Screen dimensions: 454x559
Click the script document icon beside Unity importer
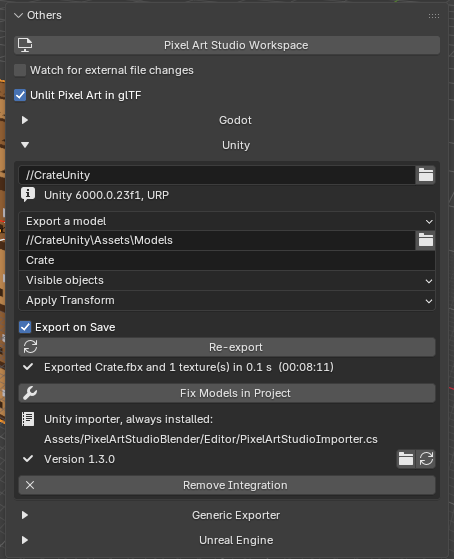tap(28, 419)
